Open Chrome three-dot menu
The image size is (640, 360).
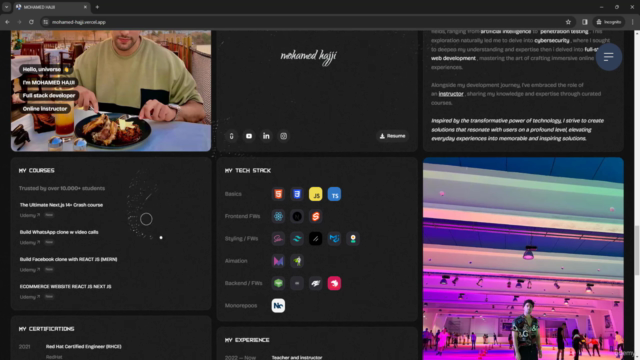(632, 22)
